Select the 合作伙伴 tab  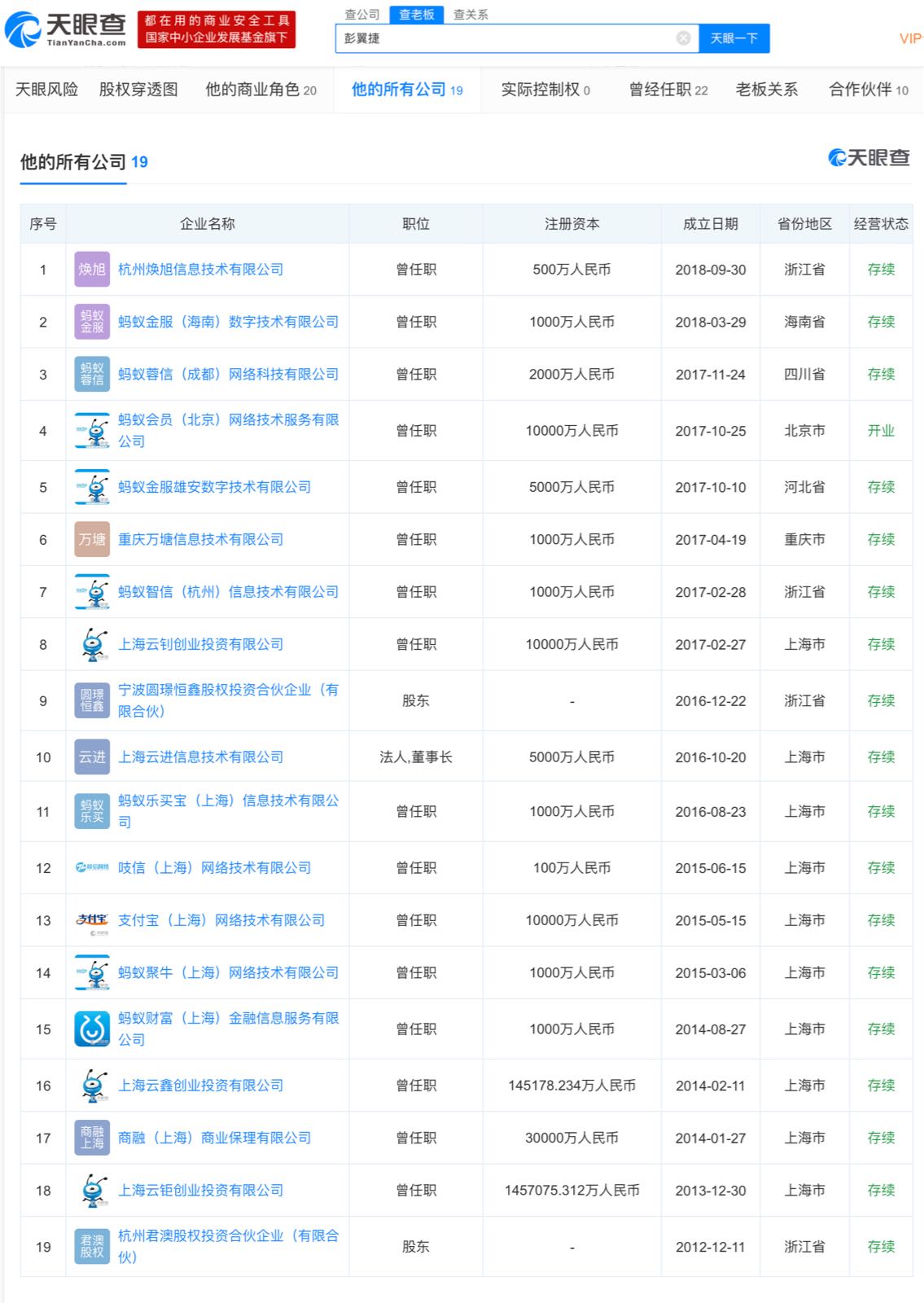[868, 90]
